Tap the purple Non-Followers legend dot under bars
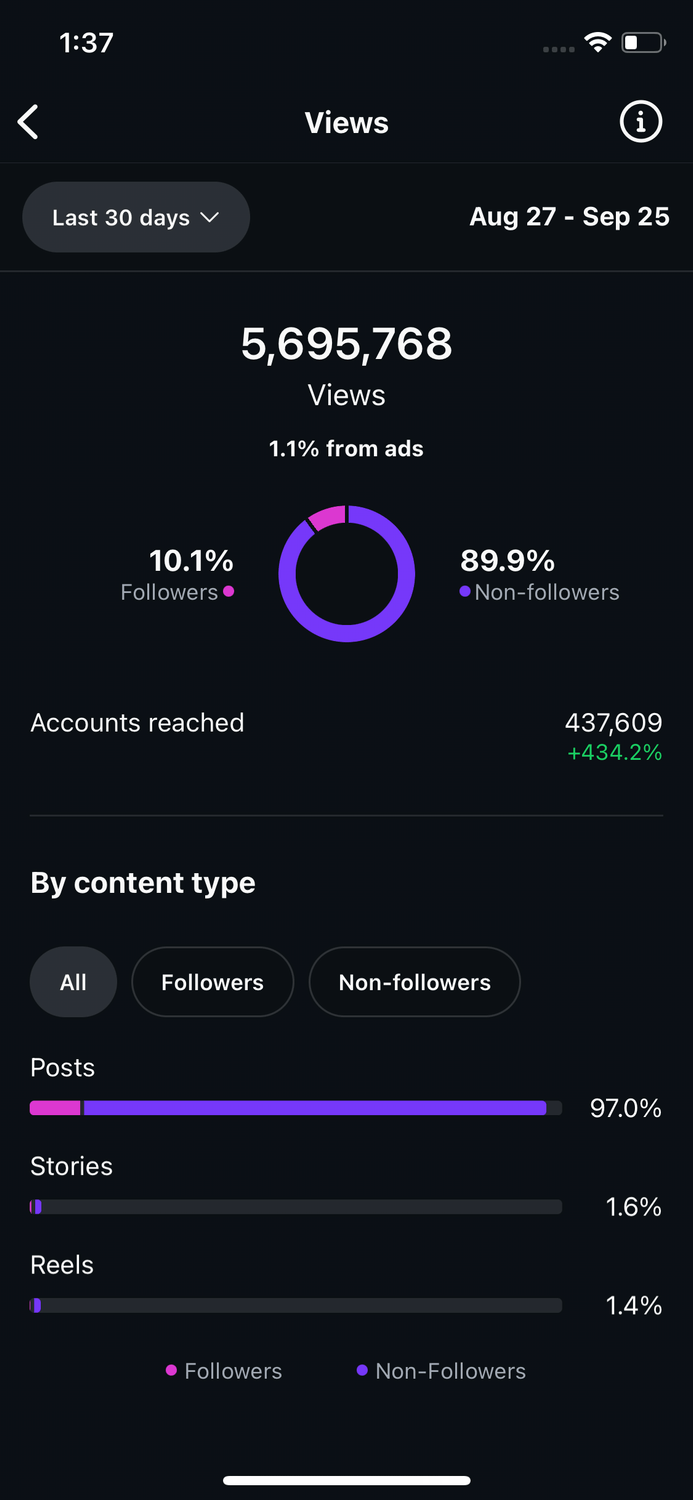This screenshot has height=1500, width=693. tap(362, 1370)
